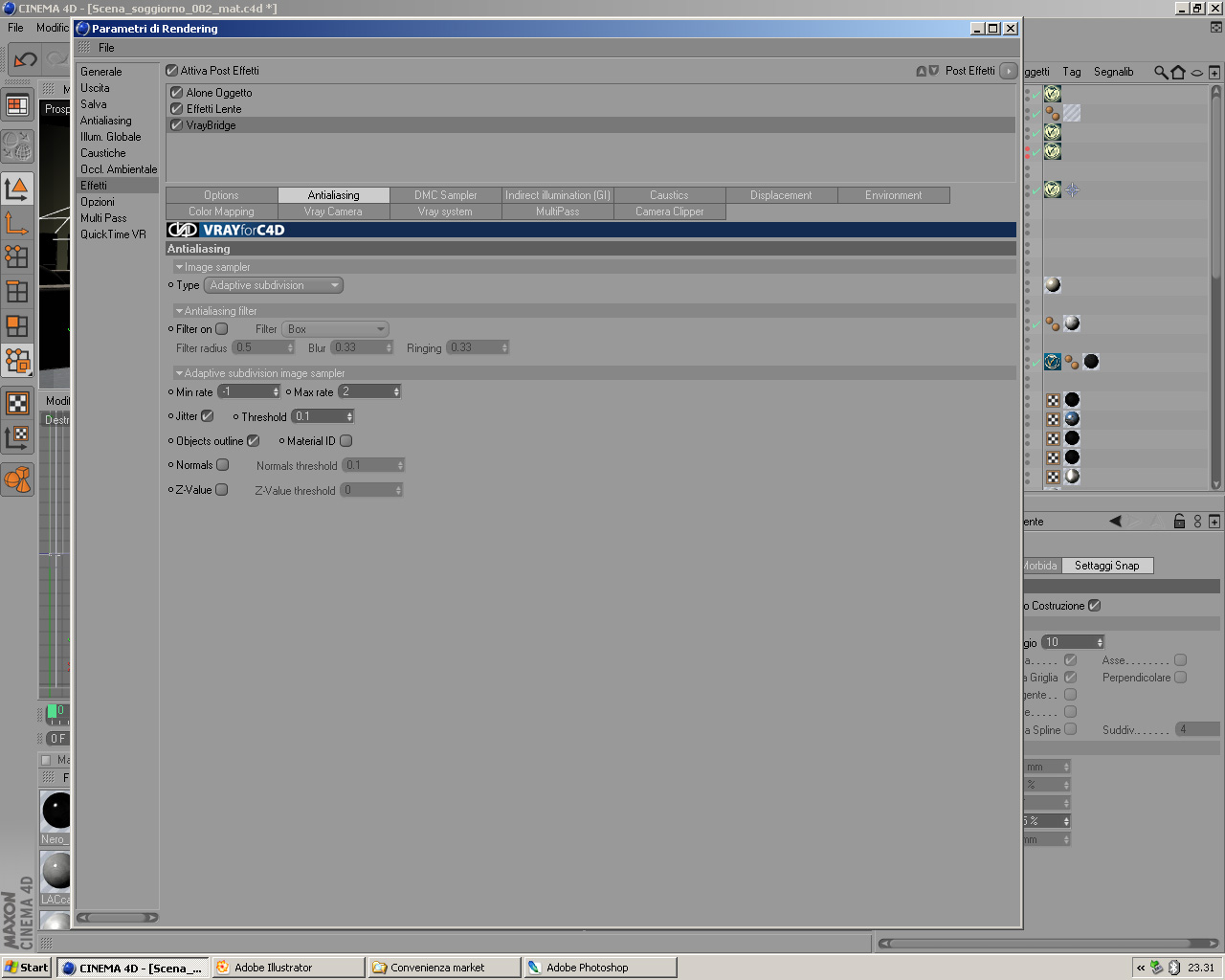
Task: Switch to the Environment tab
Action: tap(894, 195)
